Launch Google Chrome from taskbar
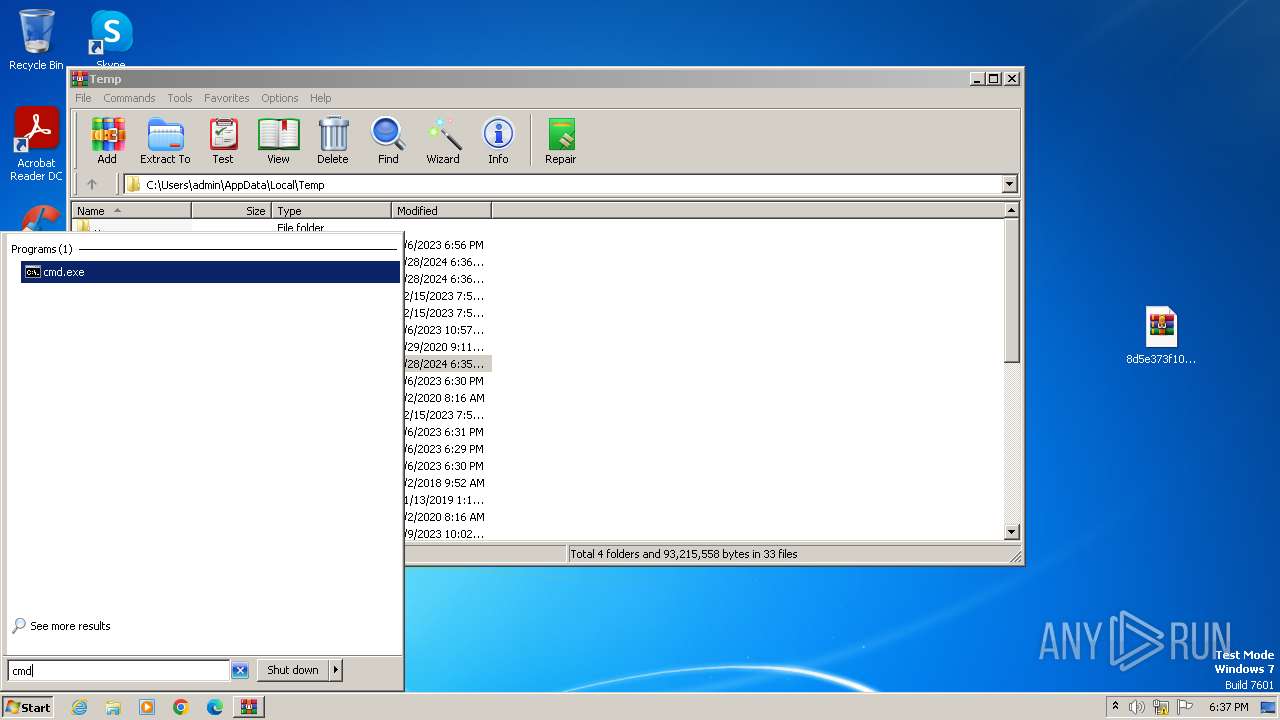Screen dimensions: 1280x720 tap(181, 707)
